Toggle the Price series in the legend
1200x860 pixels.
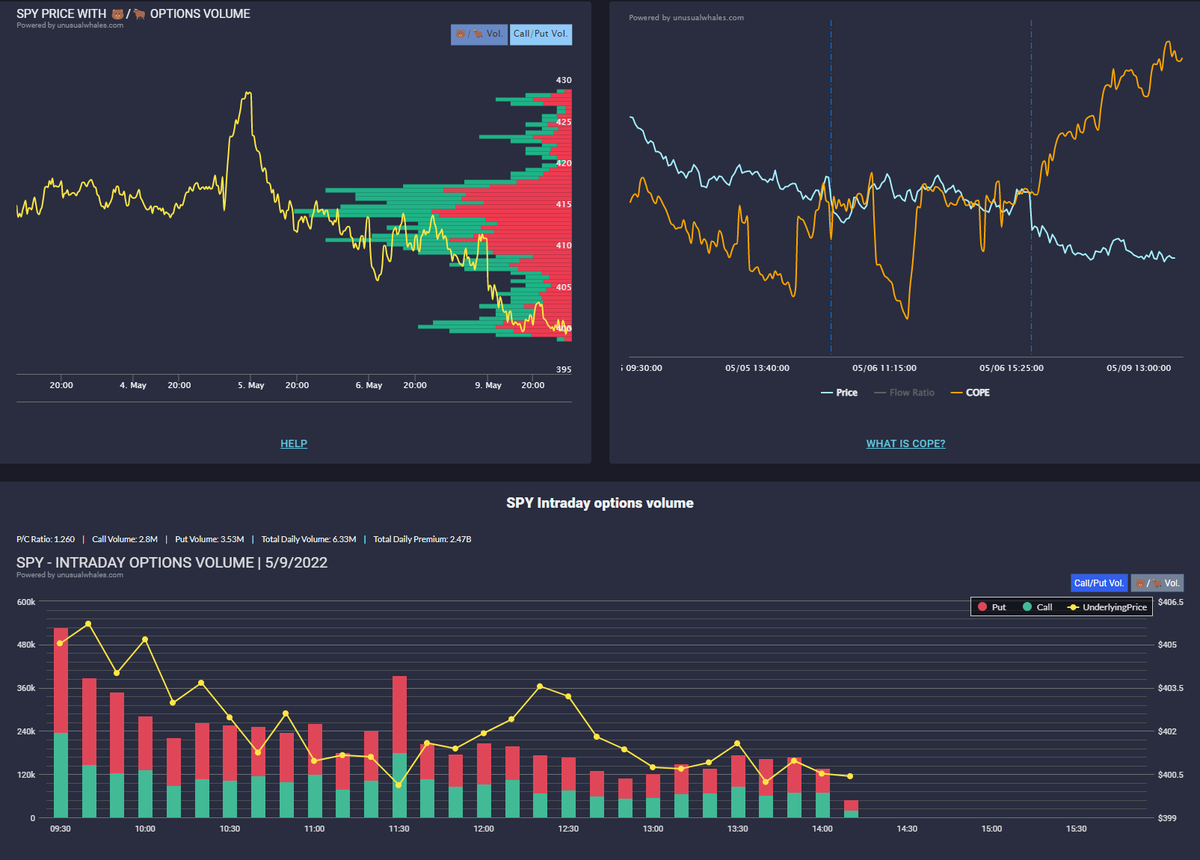839,392
